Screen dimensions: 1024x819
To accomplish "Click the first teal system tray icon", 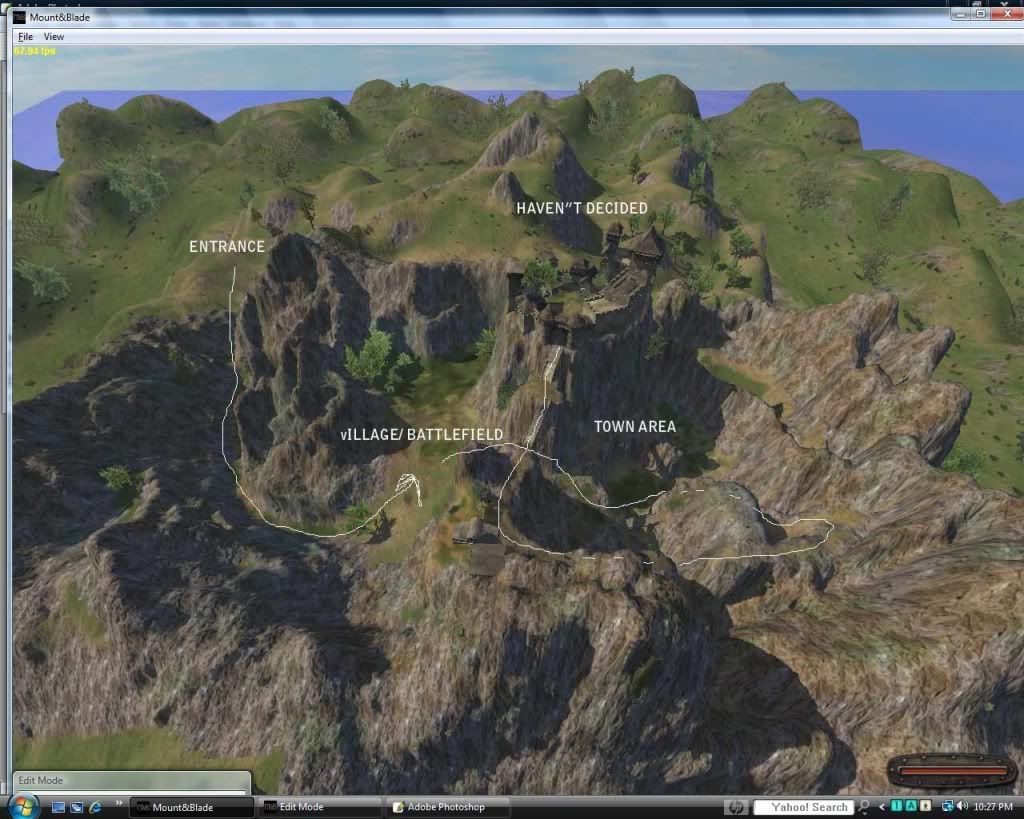I will (x=897, y=807).
